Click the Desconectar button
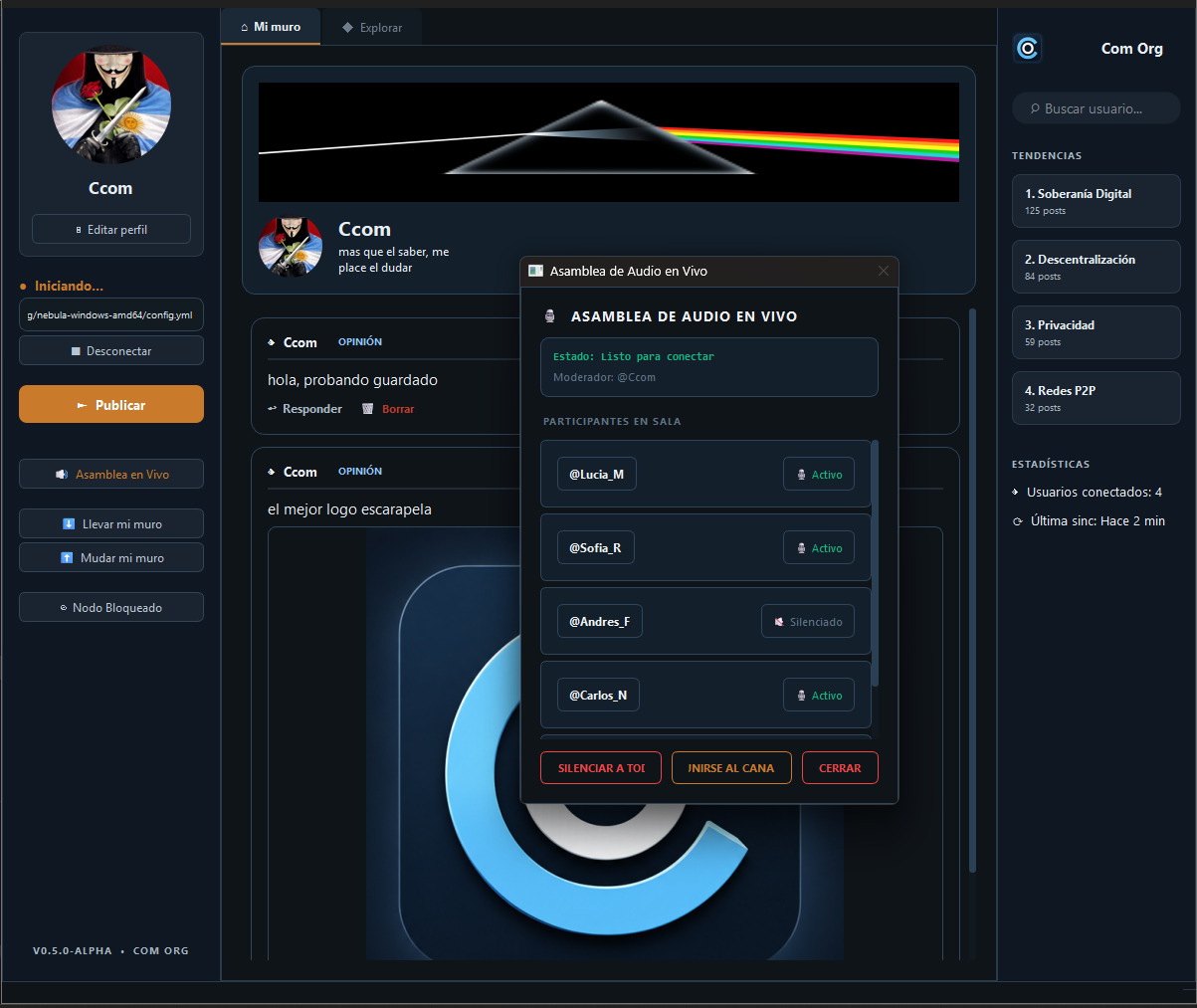The image size is (1197, 1008). (x=111, y=351)
